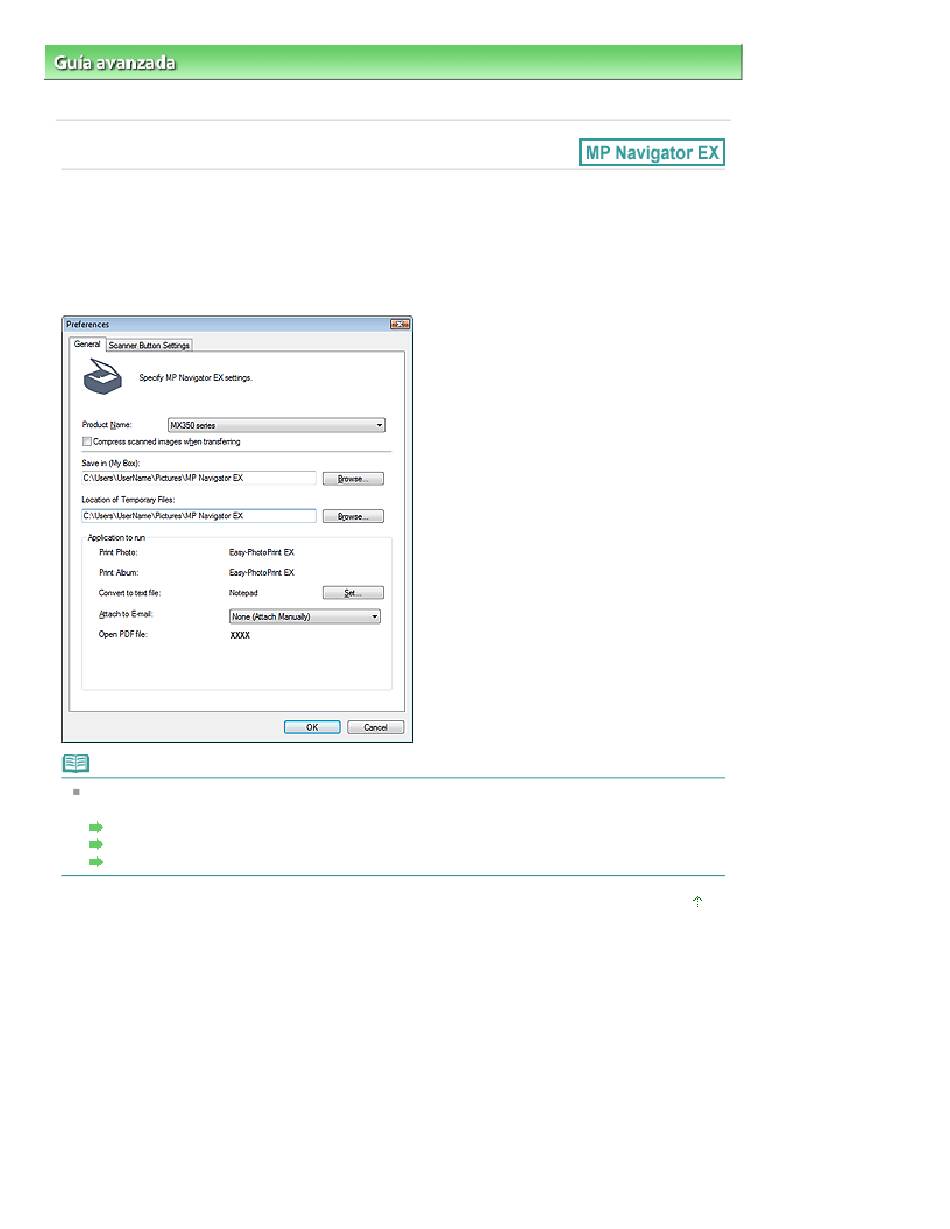Click the open book Note icon
This screenshot has width=950, height=1229.
pyautogui.click(x=76, y=763)
